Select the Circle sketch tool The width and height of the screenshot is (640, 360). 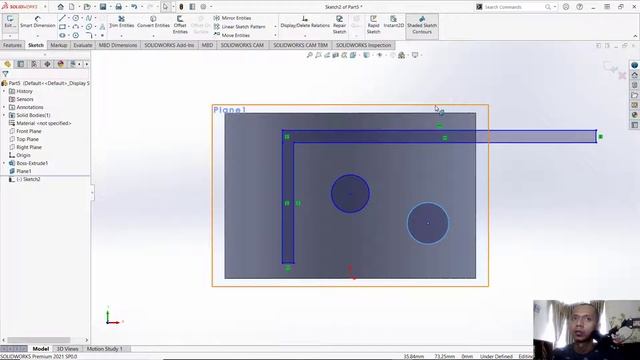click(x=76, y=18)
